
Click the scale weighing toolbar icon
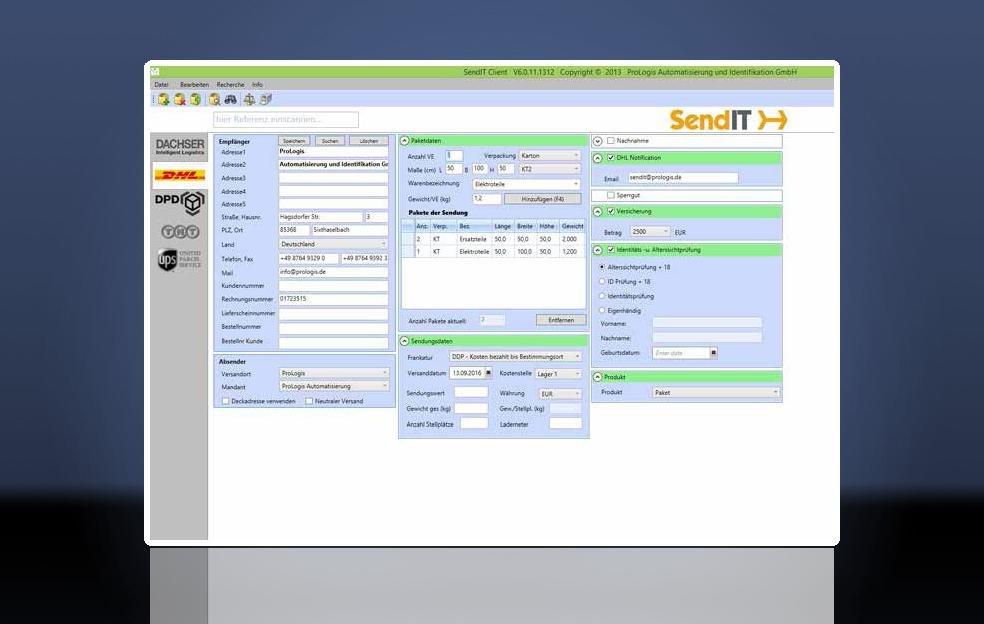click(249, 99)
